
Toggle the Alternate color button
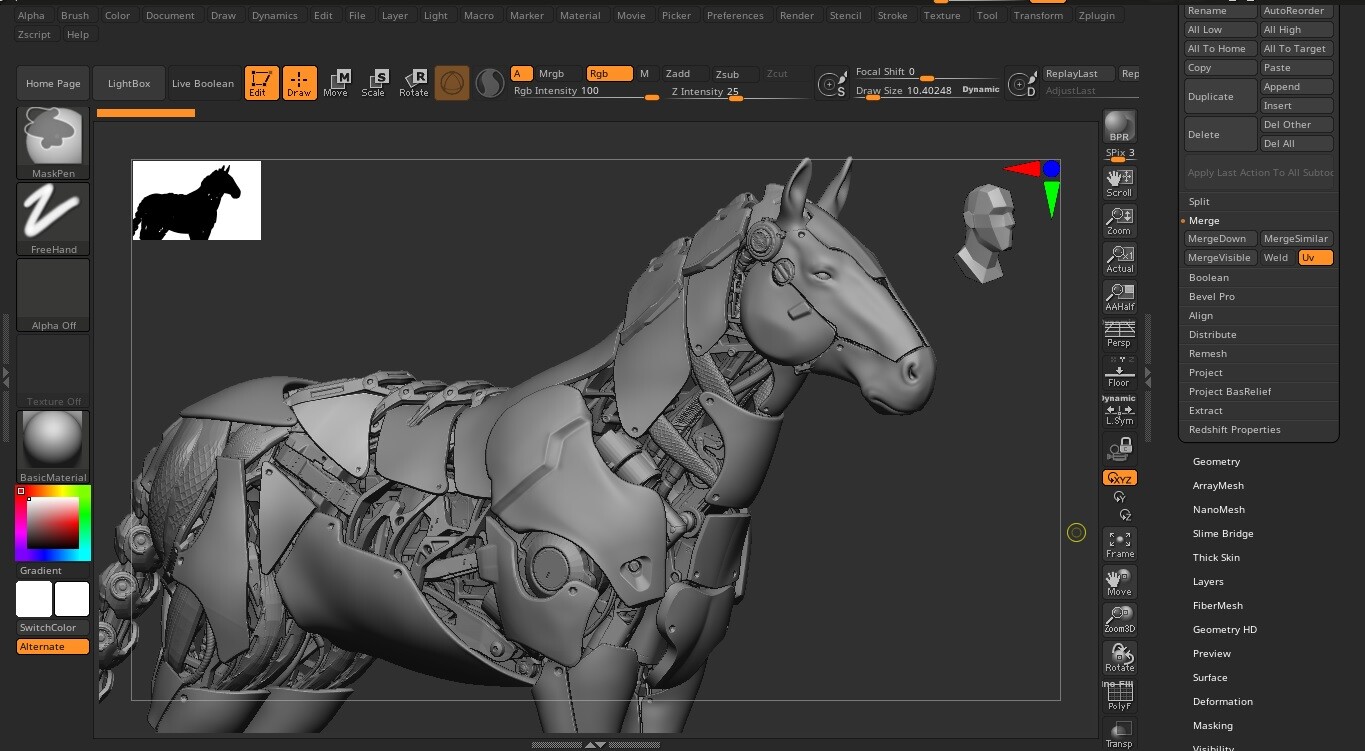point(53,647)
